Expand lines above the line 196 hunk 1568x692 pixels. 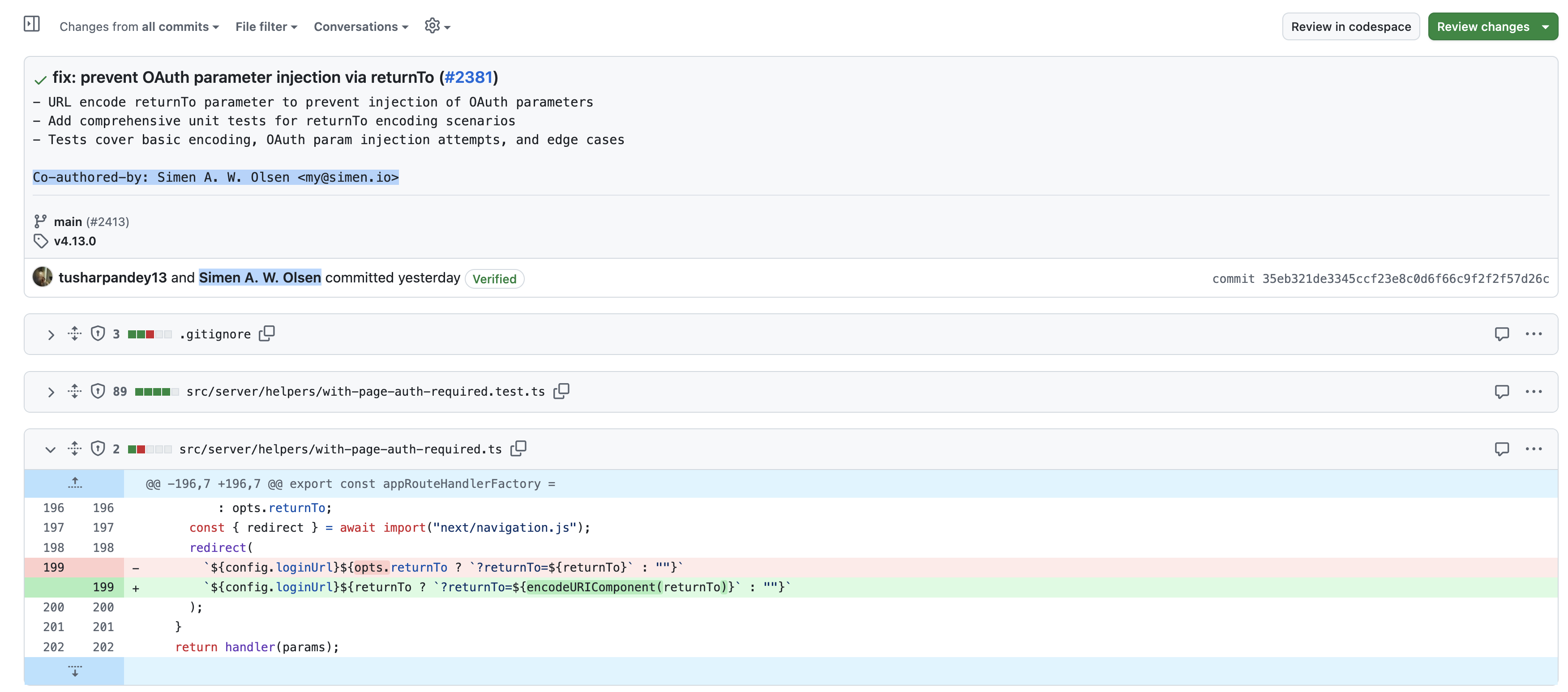coord(74,483)
